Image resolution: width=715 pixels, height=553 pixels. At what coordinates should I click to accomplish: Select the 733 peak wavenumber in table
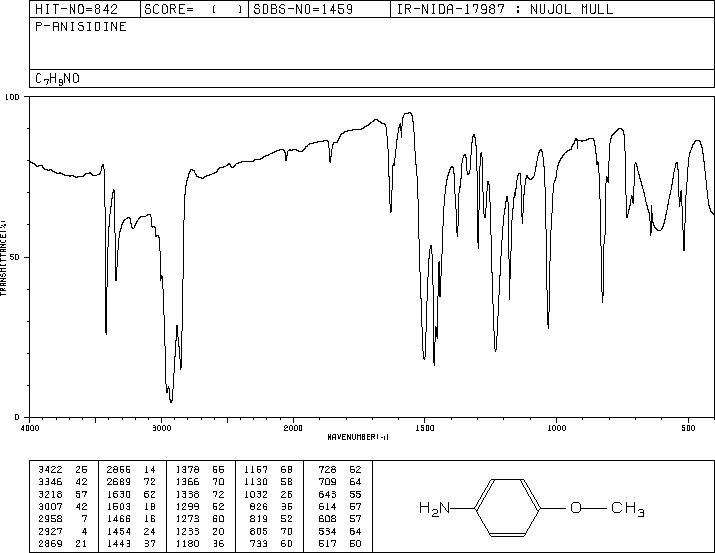pyautogui.click(x=259, y=544)
